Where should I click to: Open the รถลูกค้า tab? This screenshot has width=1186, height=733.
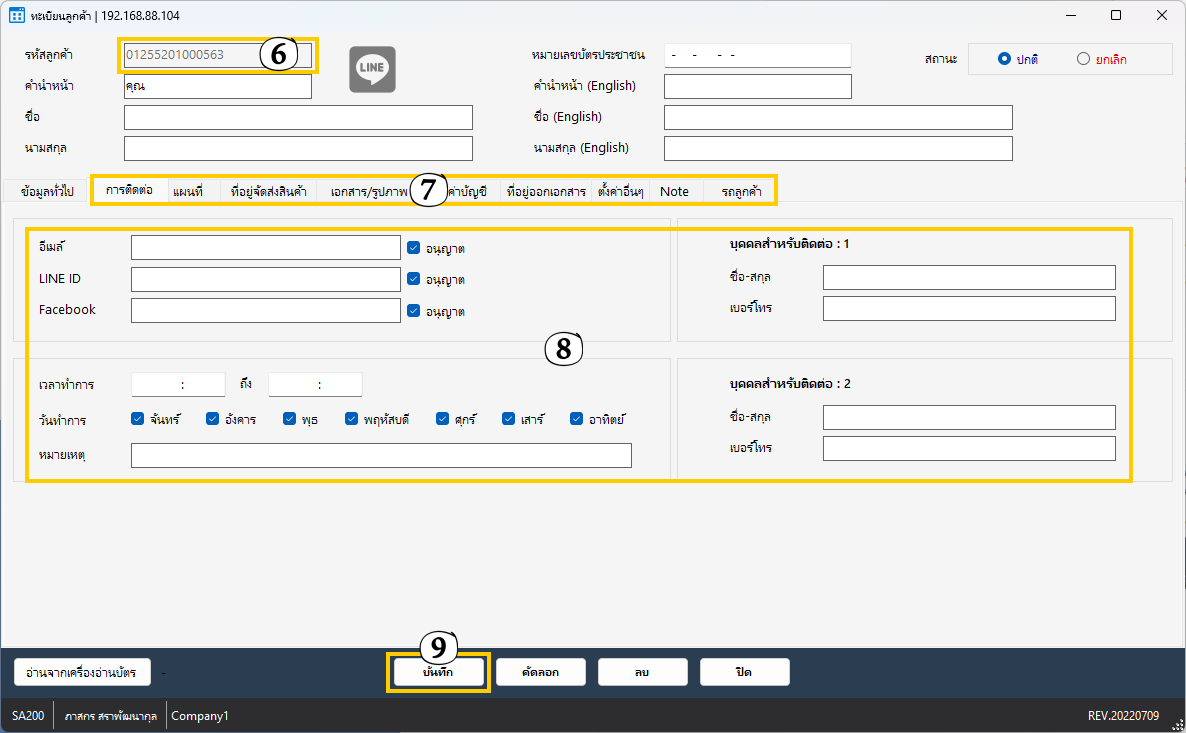point(741,191)
